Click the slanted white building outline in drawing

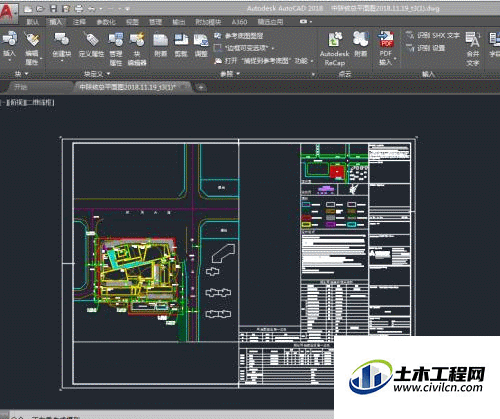click(x=223, y=253)
